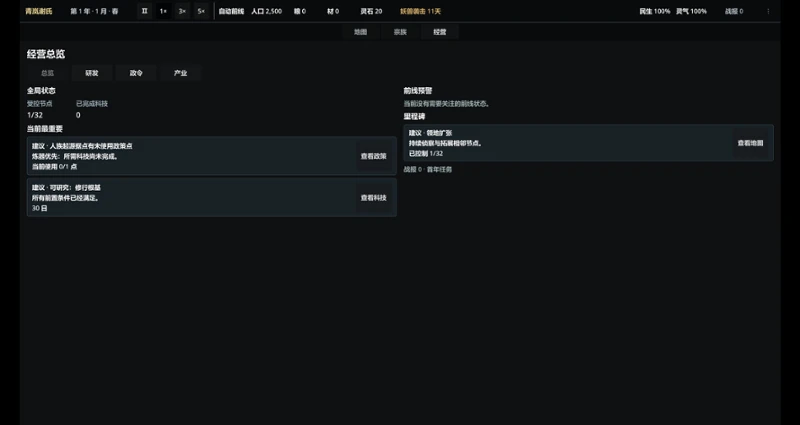
Task: Set game speed to 3×
Action: (182, 11)
